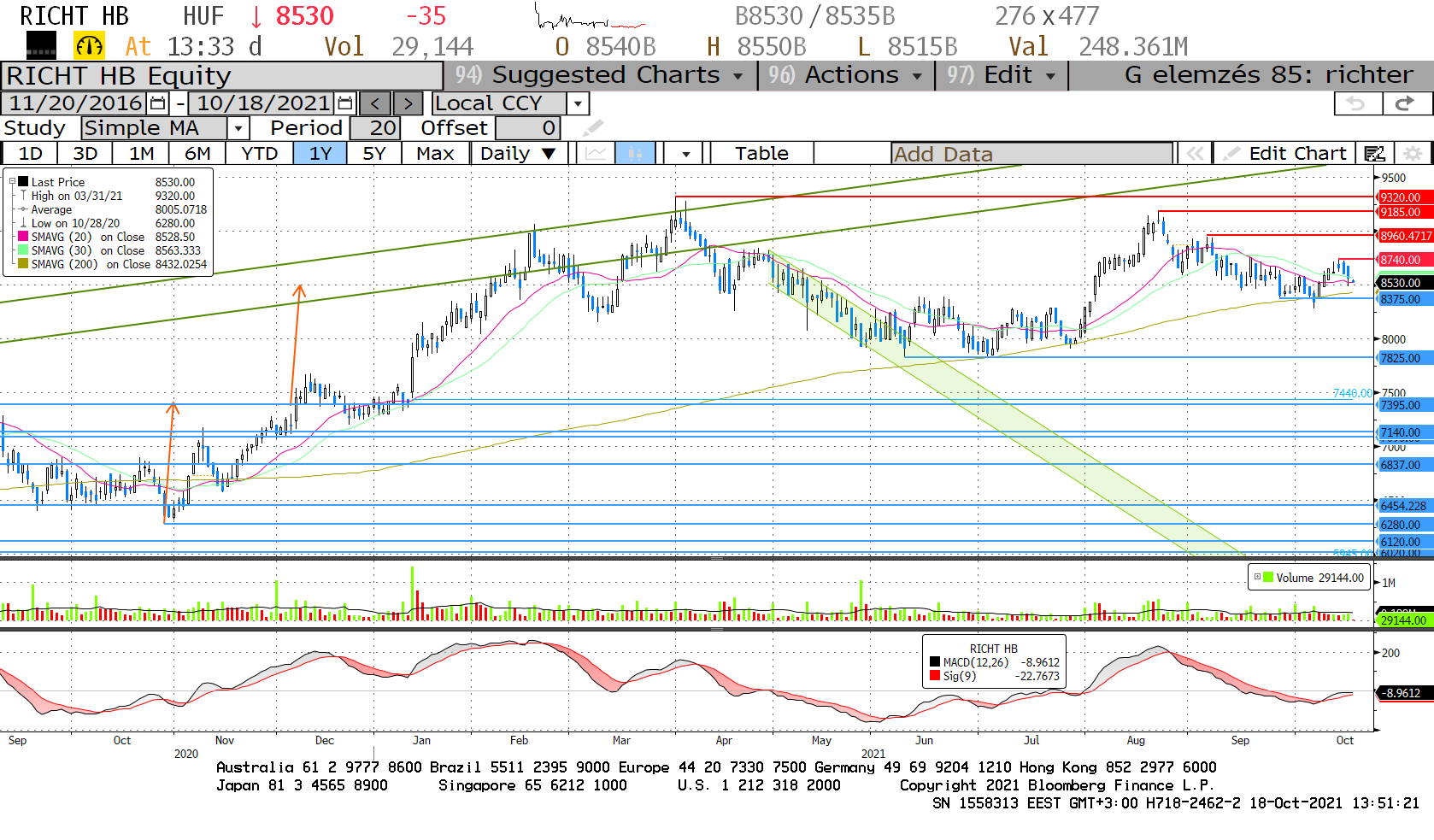Click the 7395.00 blue price level label
This screenshot has height=840, width=1434.
1405,405
